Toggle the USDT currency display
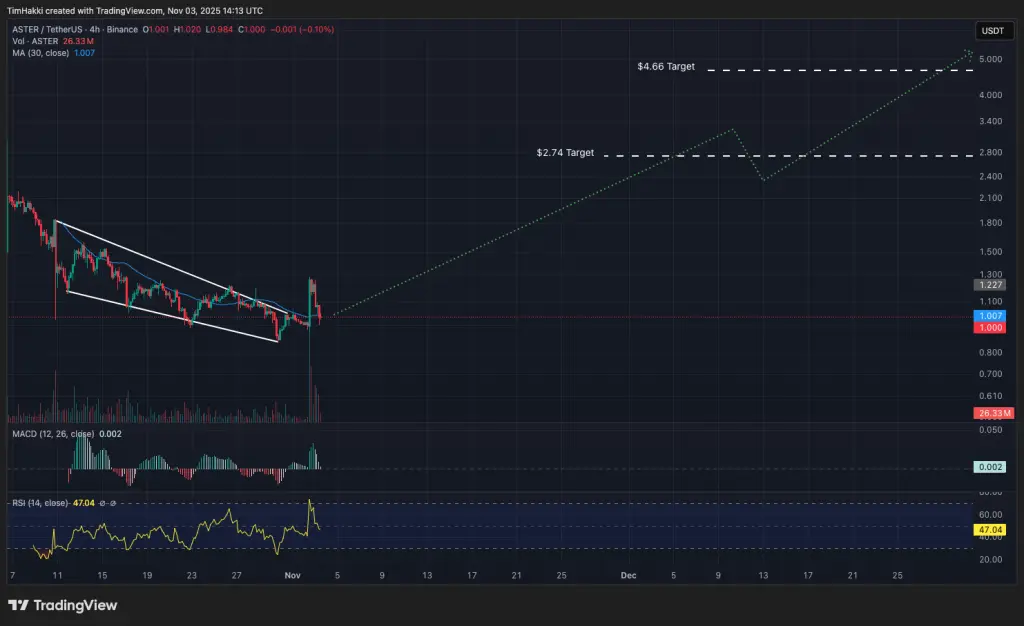Viewport: 1024px width, 626px height. tap(992, 30)
